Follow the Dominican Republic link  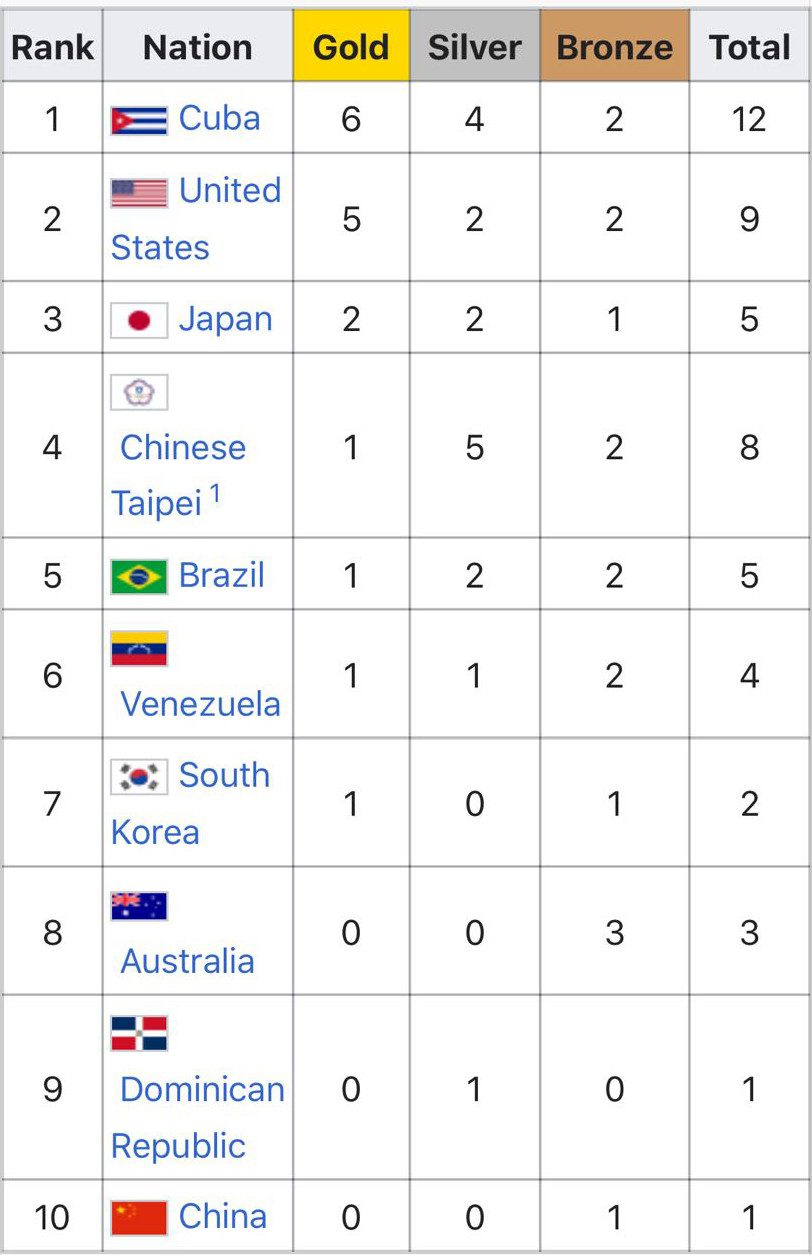pos(198,1117)
